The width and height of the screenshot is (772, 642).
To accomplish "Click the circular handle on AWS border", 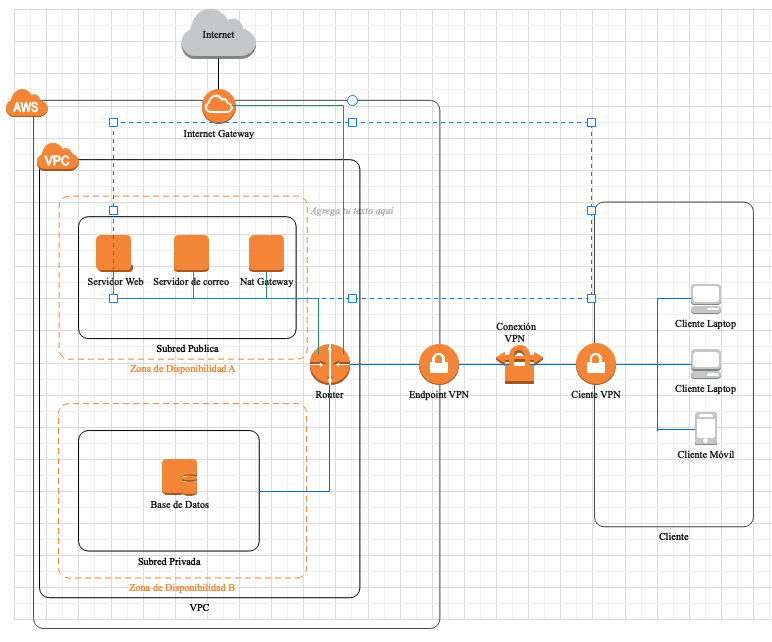I will coord(351,100).
